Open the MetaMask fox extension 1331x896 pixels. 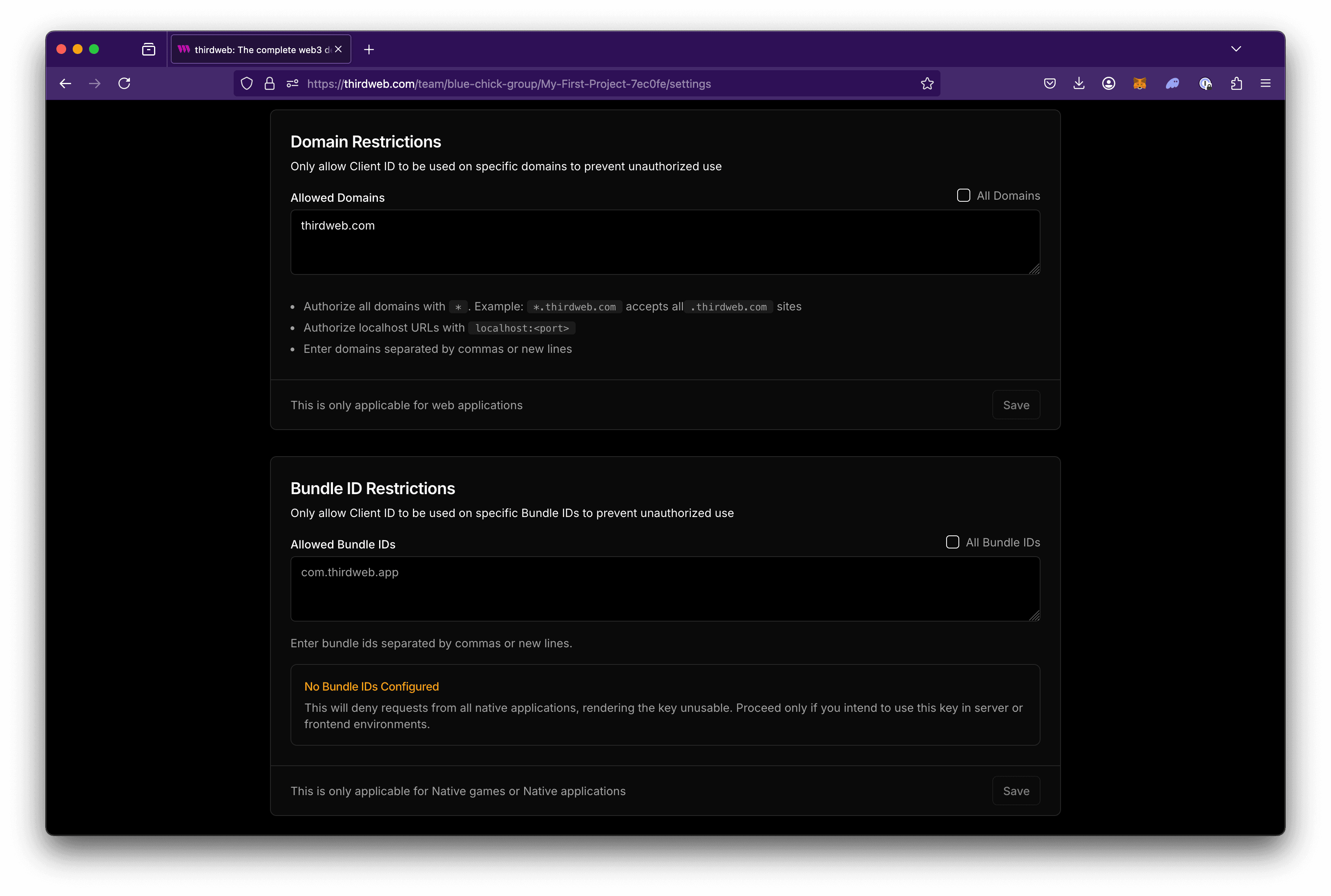click(x=1139, y=83)
